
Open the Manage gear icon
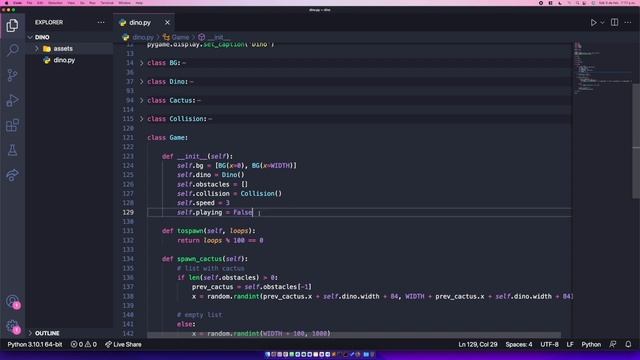[x=12, y=326]
